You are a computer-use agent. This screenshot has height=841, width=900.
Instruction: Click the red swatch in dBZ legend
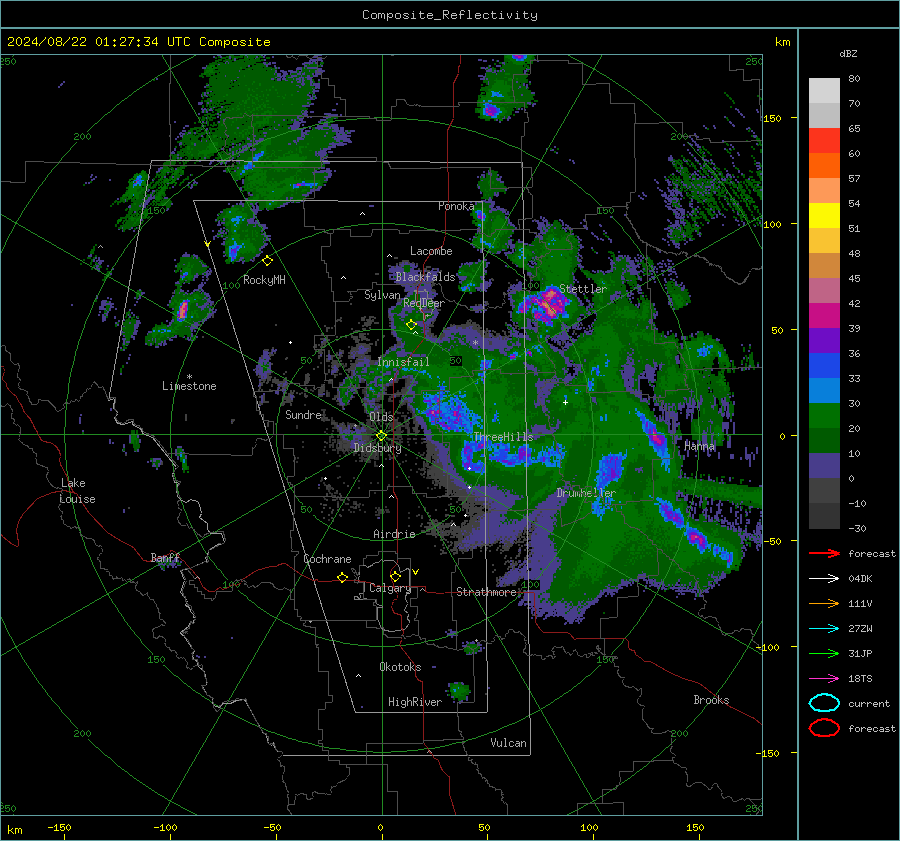click(x=824, y=141)
